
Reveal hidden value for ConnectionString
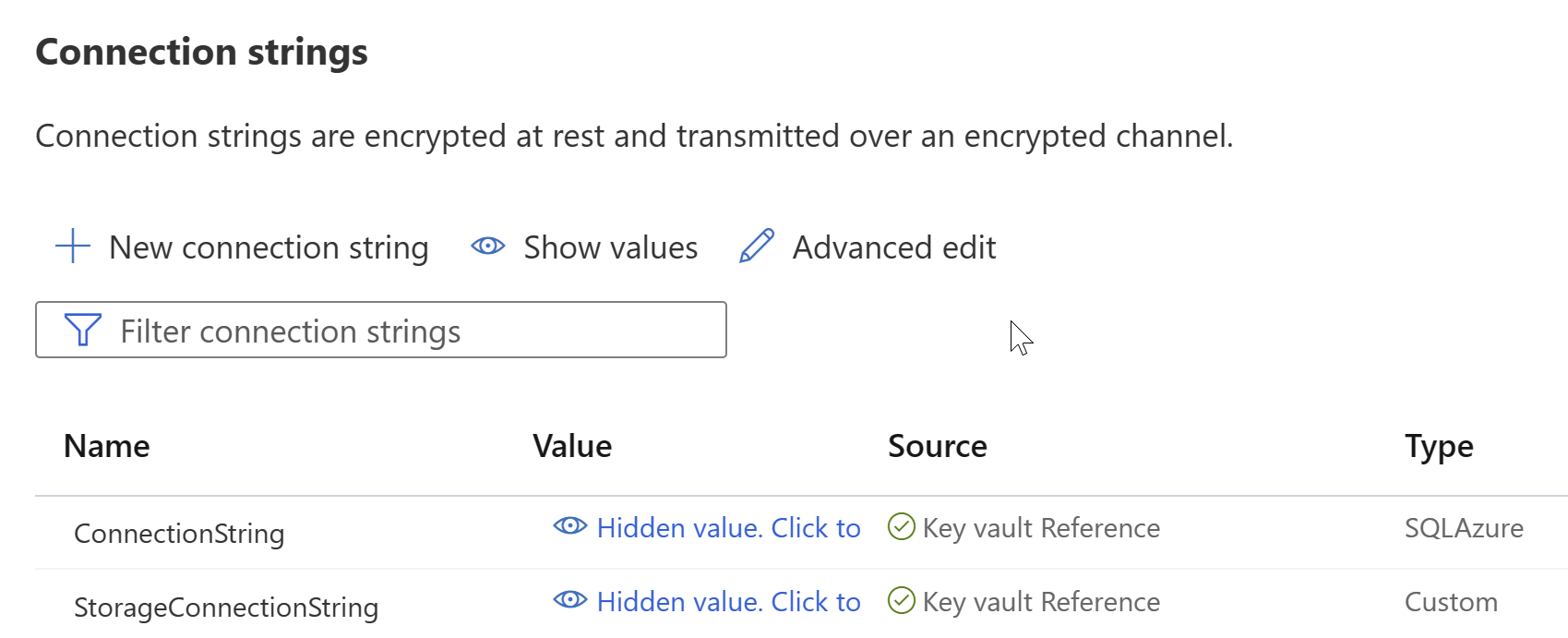[707, 527]
